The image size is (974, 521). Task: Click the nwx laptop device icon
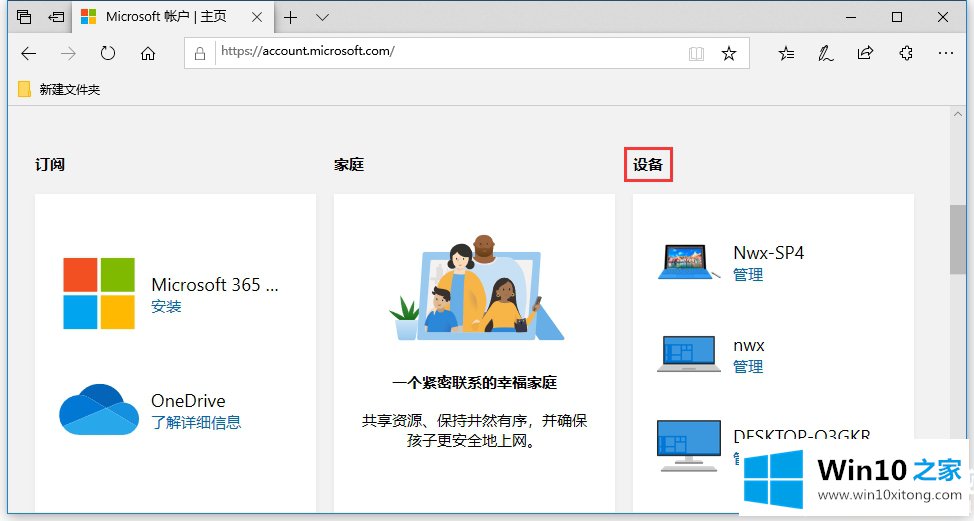click(x=689, y=354)
